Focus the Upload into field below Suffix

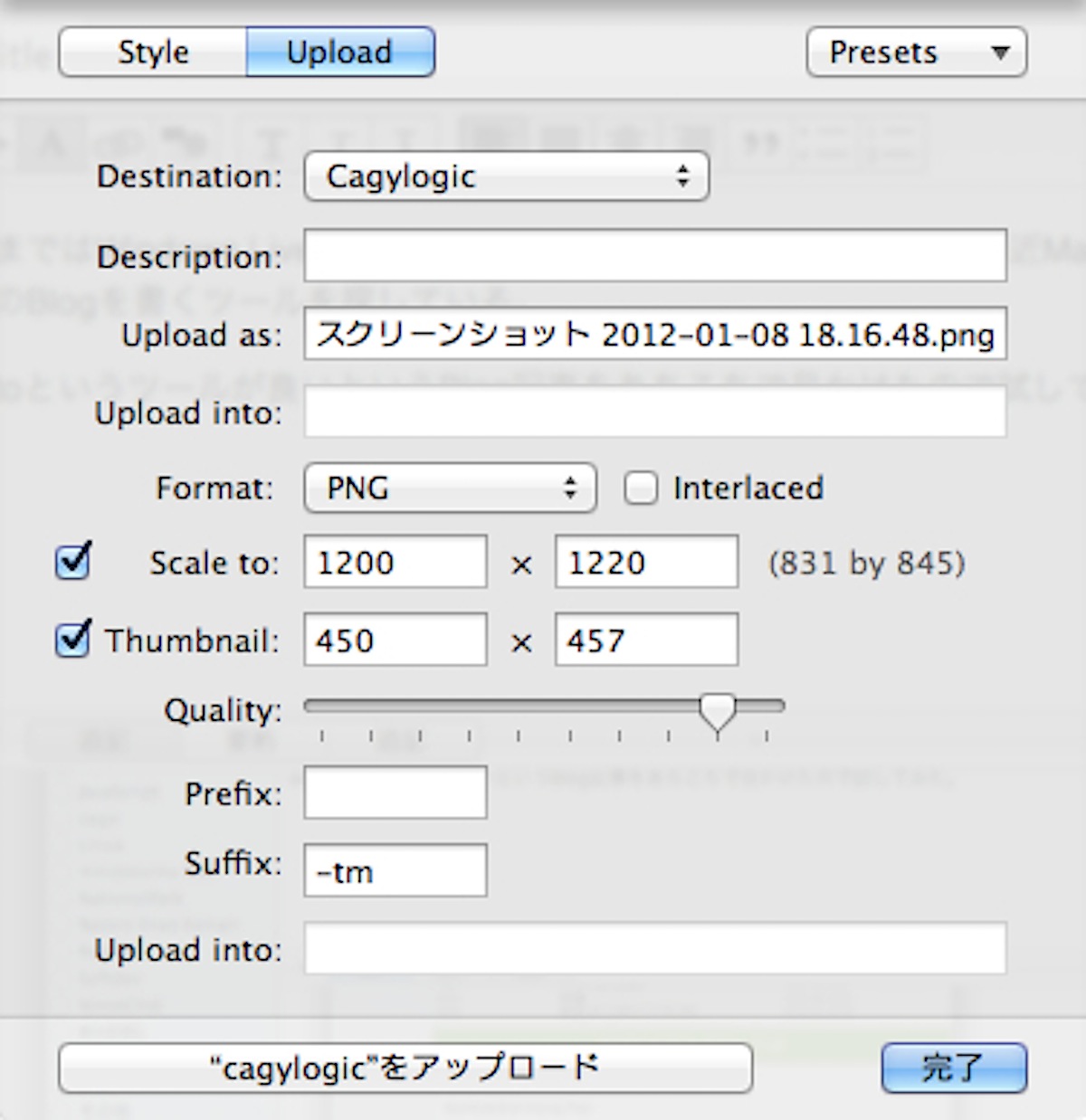pyautogui.click(x=654, y=949)
